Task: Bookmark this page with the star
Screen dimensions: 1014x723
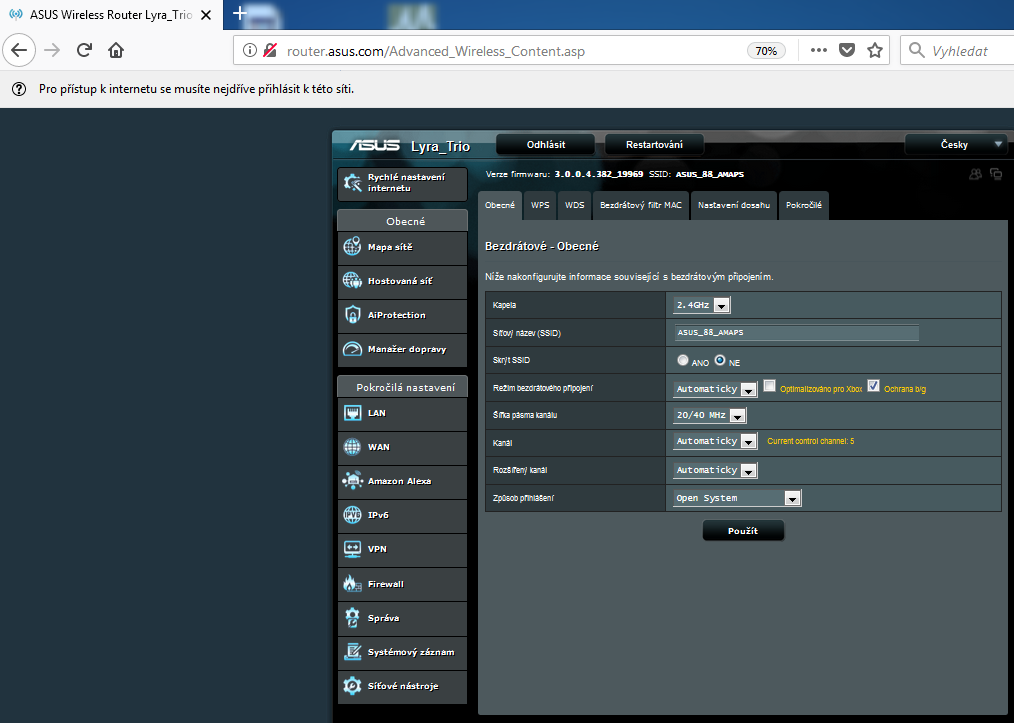Action: (x=875, y=50)
